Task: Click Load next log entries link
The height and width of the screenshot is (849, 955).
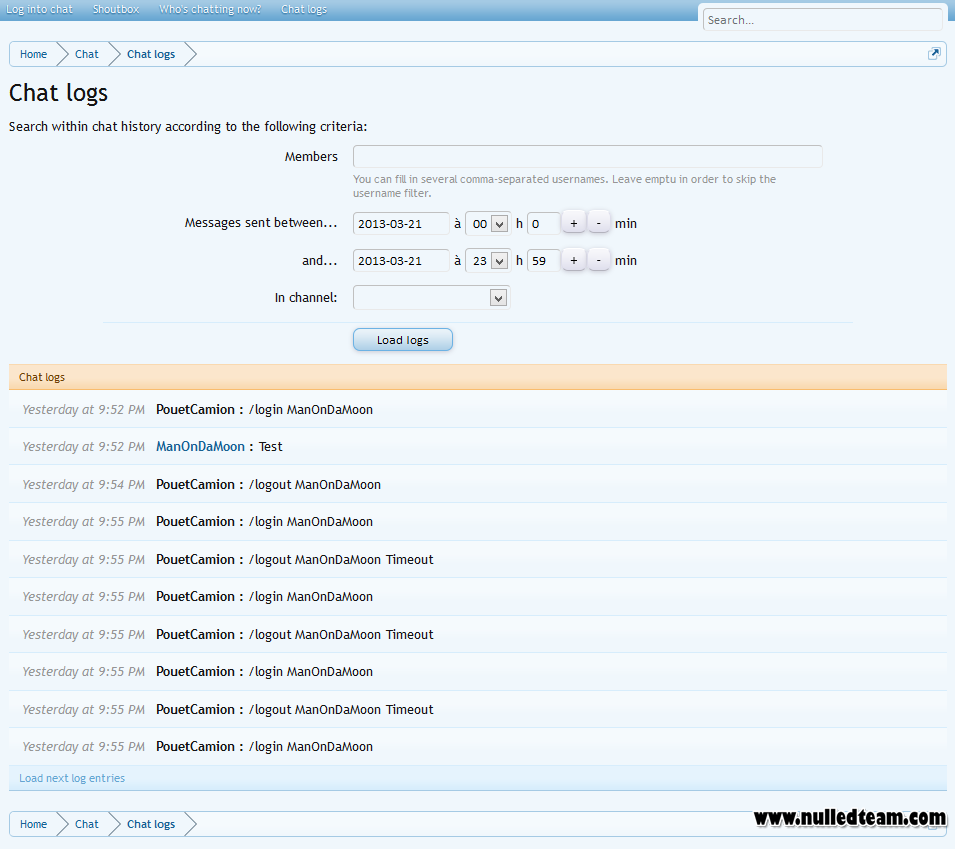Action: (x=72, y=778)
